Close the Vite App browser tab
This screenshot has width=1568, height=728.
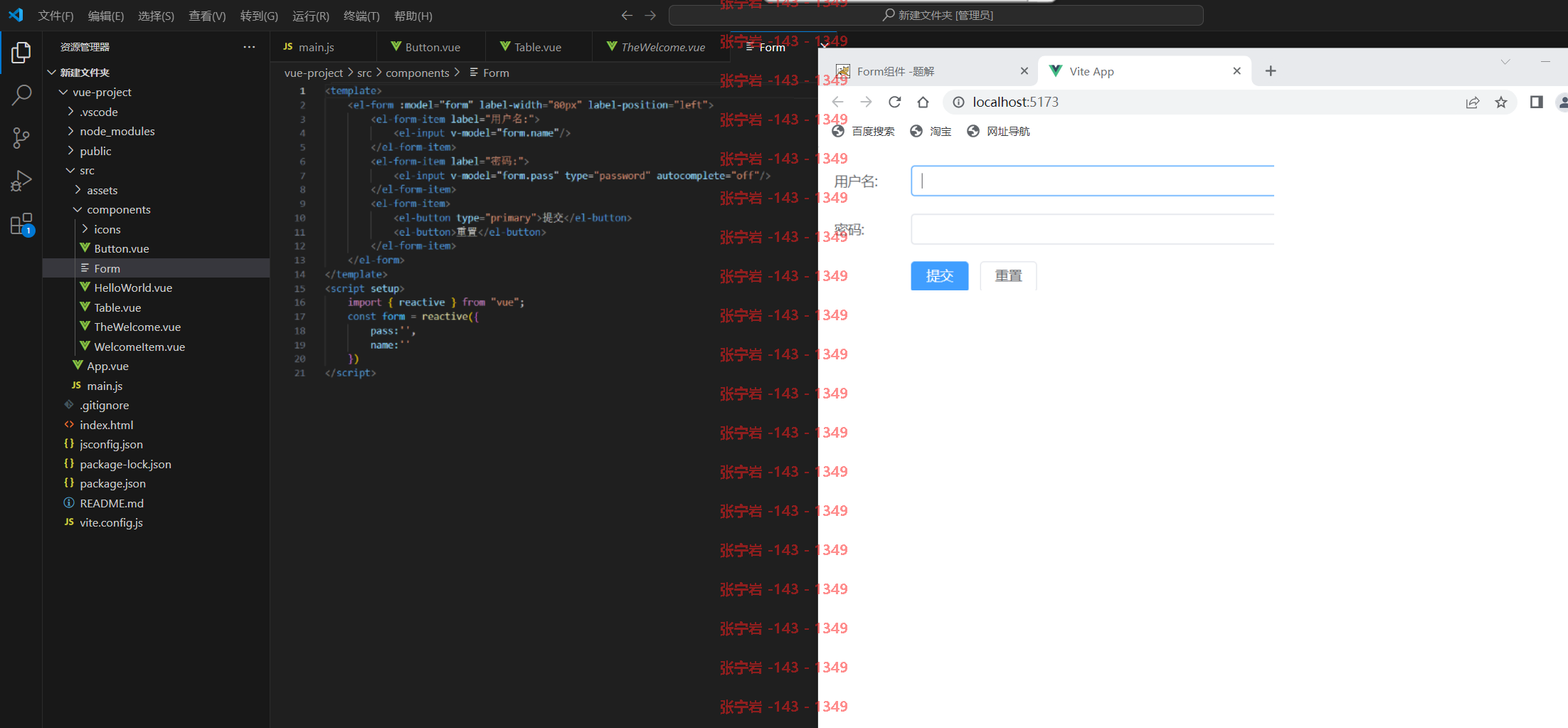pyautogui.click(x=1236, y=71)
